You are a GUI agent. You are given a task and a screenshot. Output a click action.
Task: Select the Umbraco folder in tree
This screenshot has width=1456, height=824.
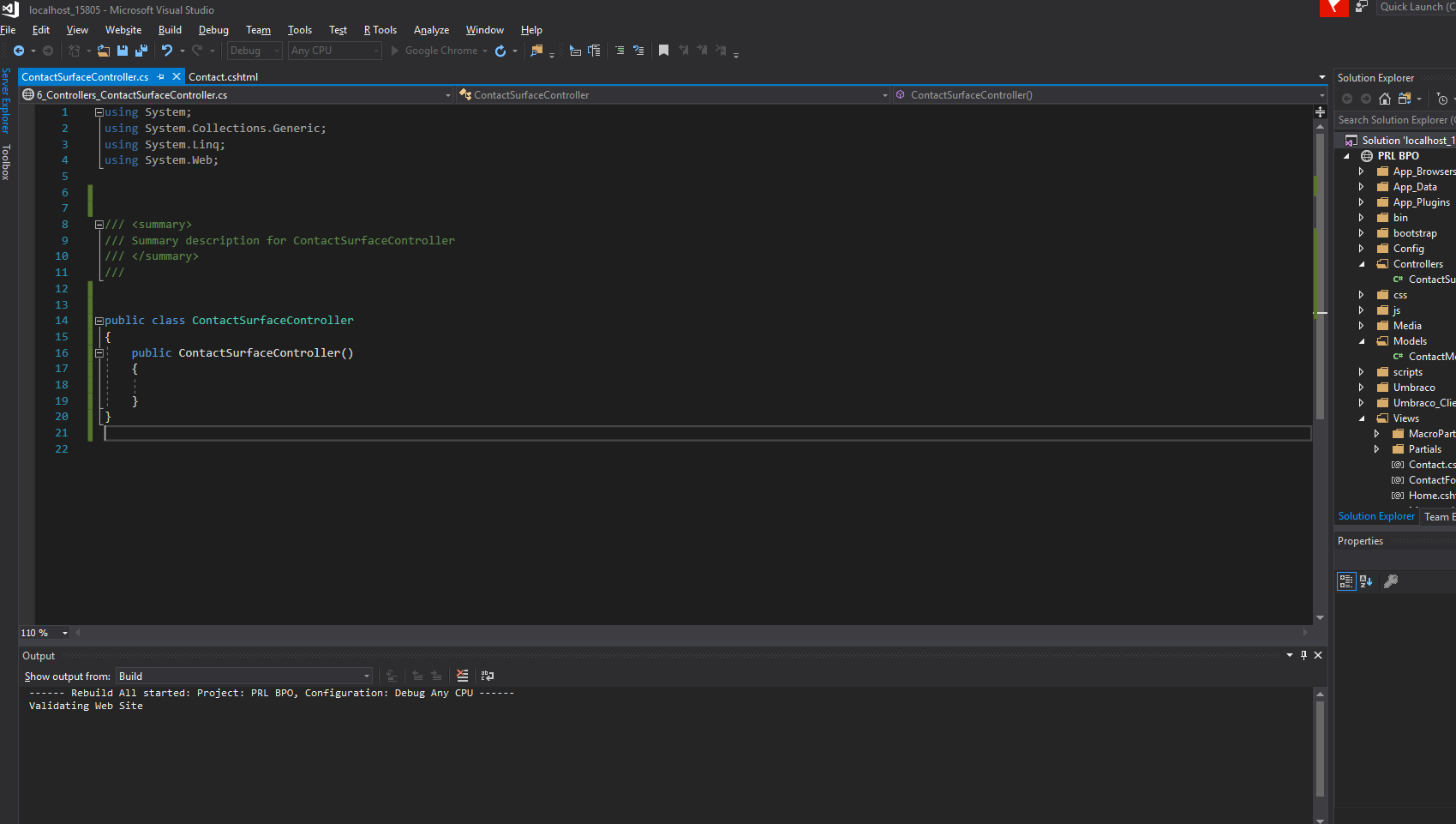tap(1413, 388)
